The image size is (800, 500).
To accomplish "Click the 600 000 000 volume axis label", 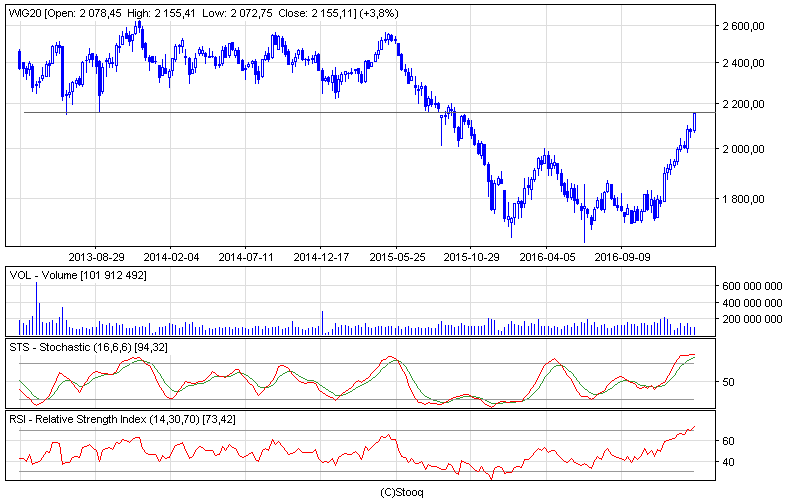I will click(752, 286).
